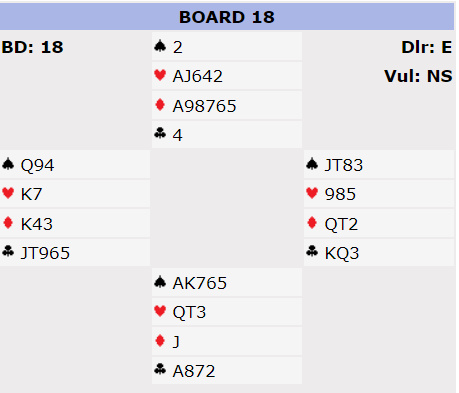Click West's heart icon beside K7

(x=8, y=193)
